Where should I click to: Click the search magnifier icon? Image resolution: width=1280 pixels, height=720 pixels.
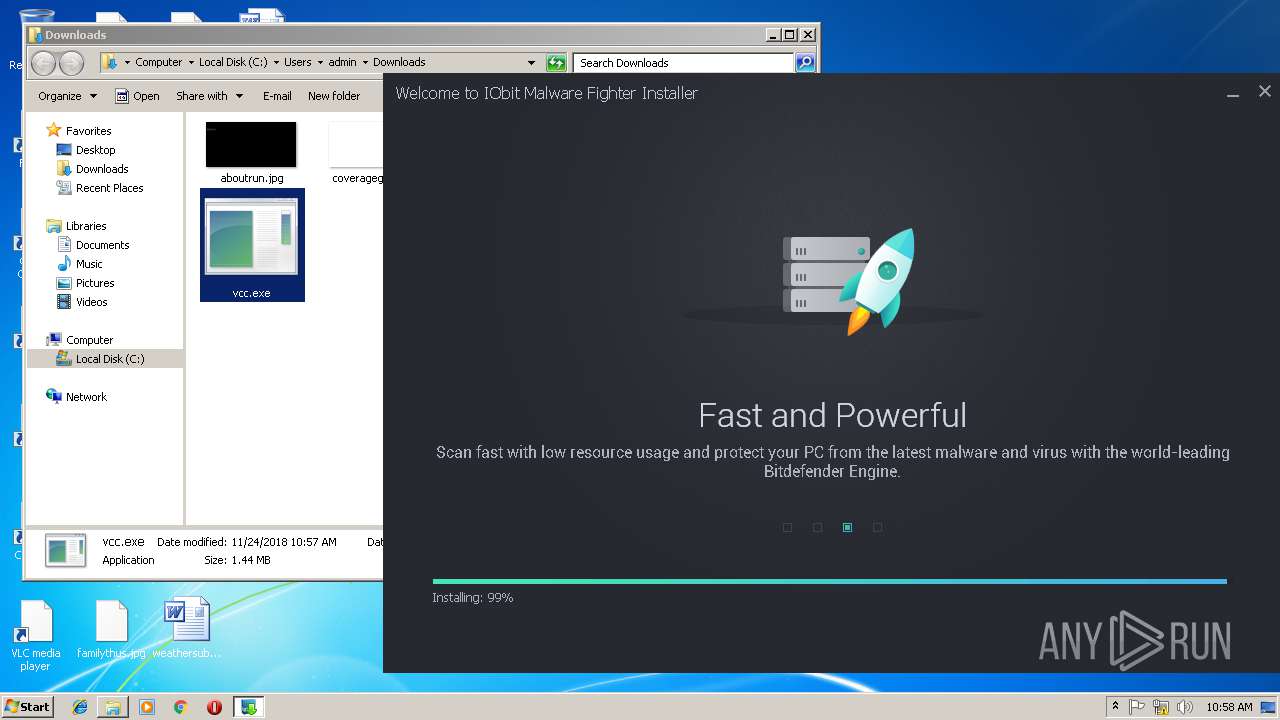[804, 63]
